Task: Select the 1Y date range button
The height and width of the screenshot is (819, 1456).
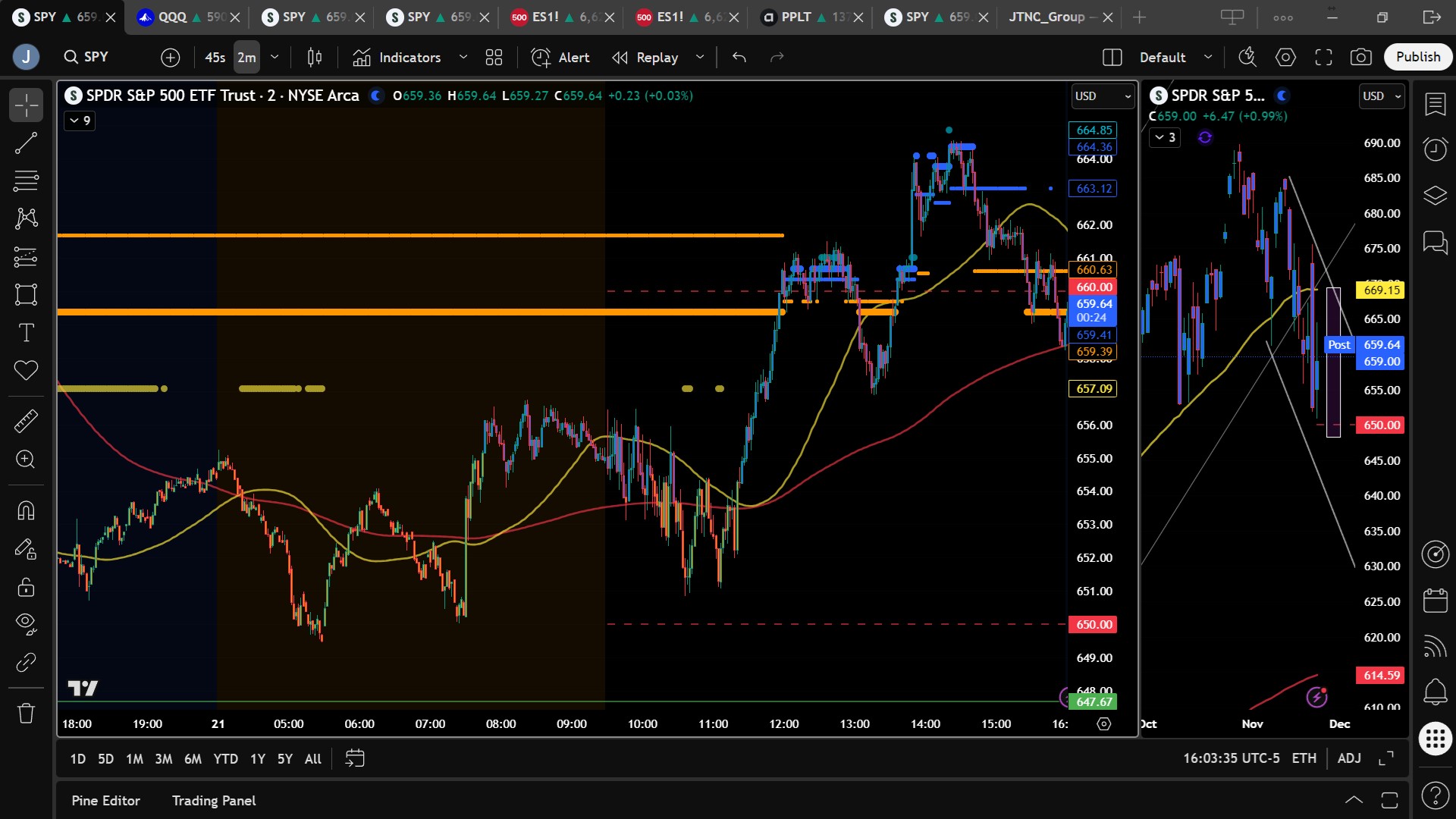Action: coord(258,759)
